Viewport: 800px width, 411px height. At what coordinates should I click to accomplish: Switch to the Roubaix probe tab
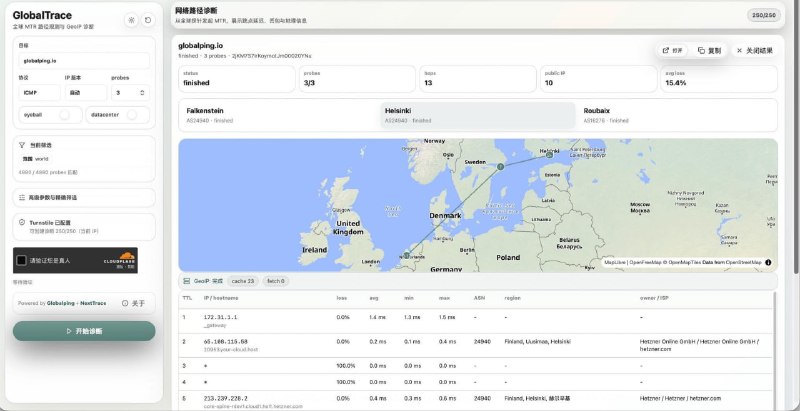(677, 115)
